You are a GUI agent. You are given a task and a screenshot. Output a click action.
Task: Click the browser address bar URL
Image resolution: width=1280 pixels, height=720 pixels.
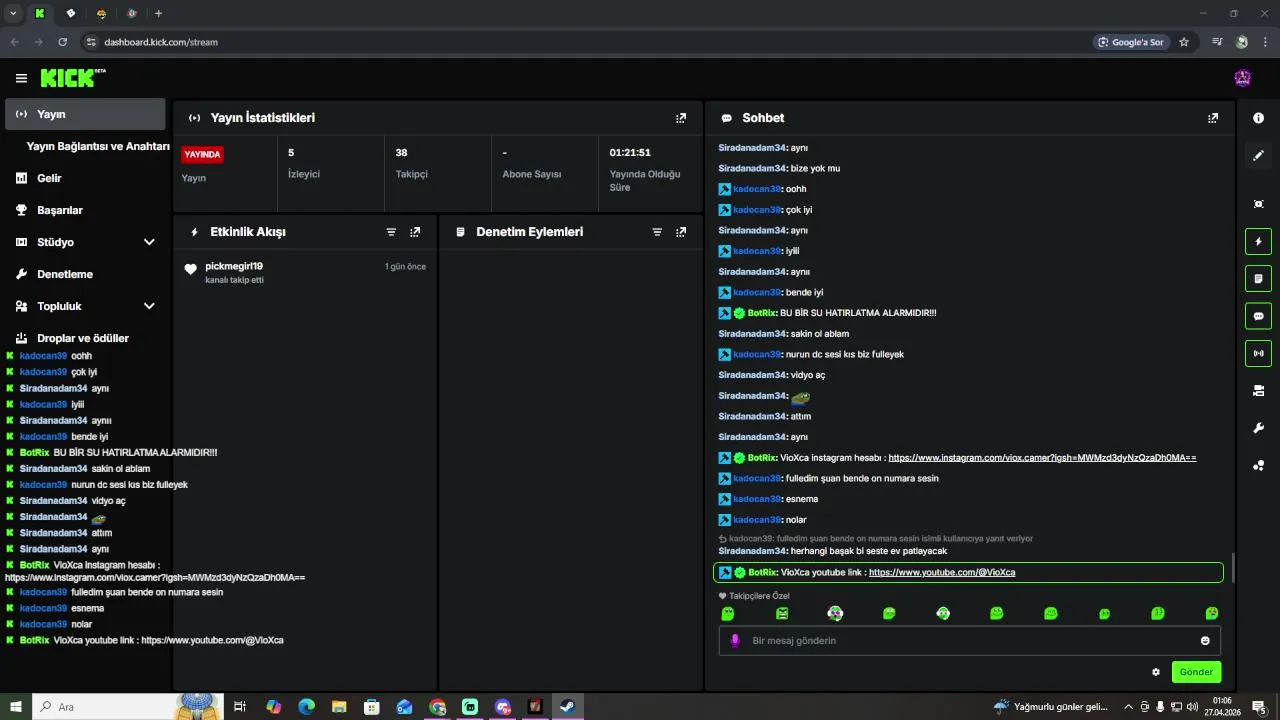click(161, 42)
